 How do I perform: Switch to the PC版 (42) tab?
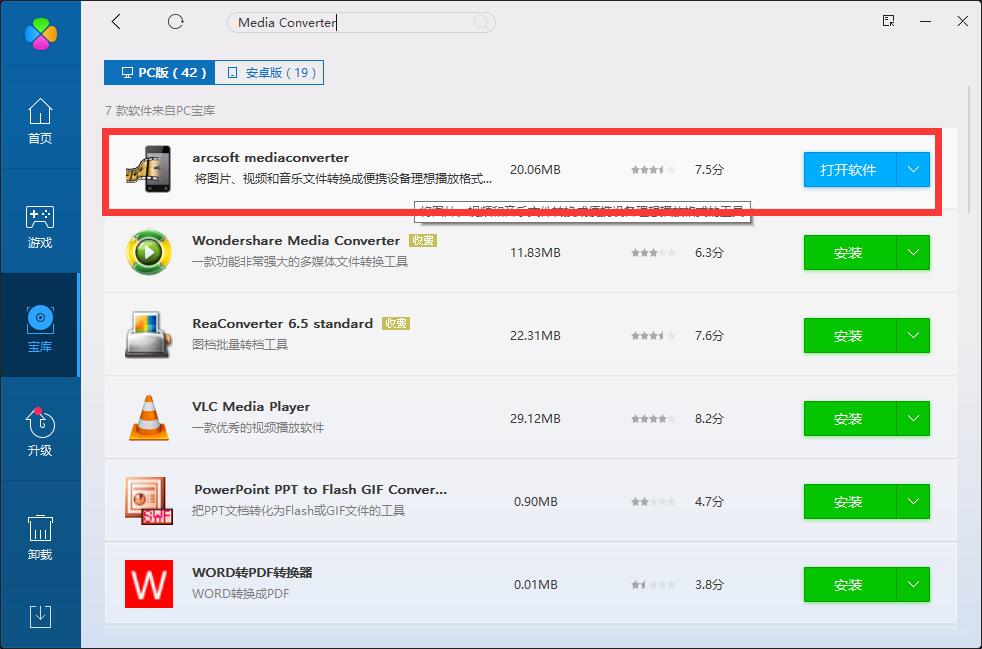(x=160, y=73)
